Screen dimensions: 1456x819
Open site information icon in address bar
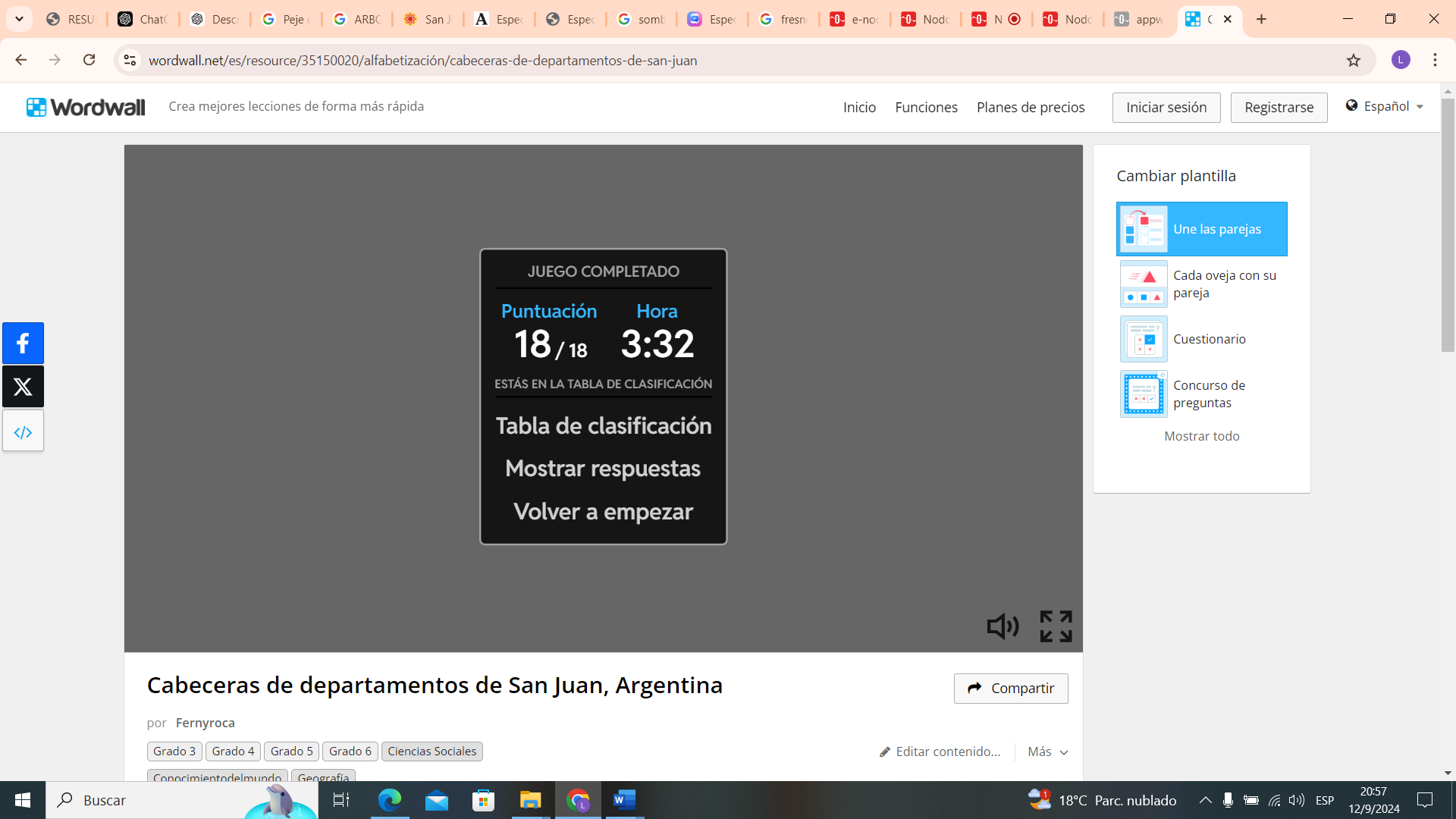130,61
